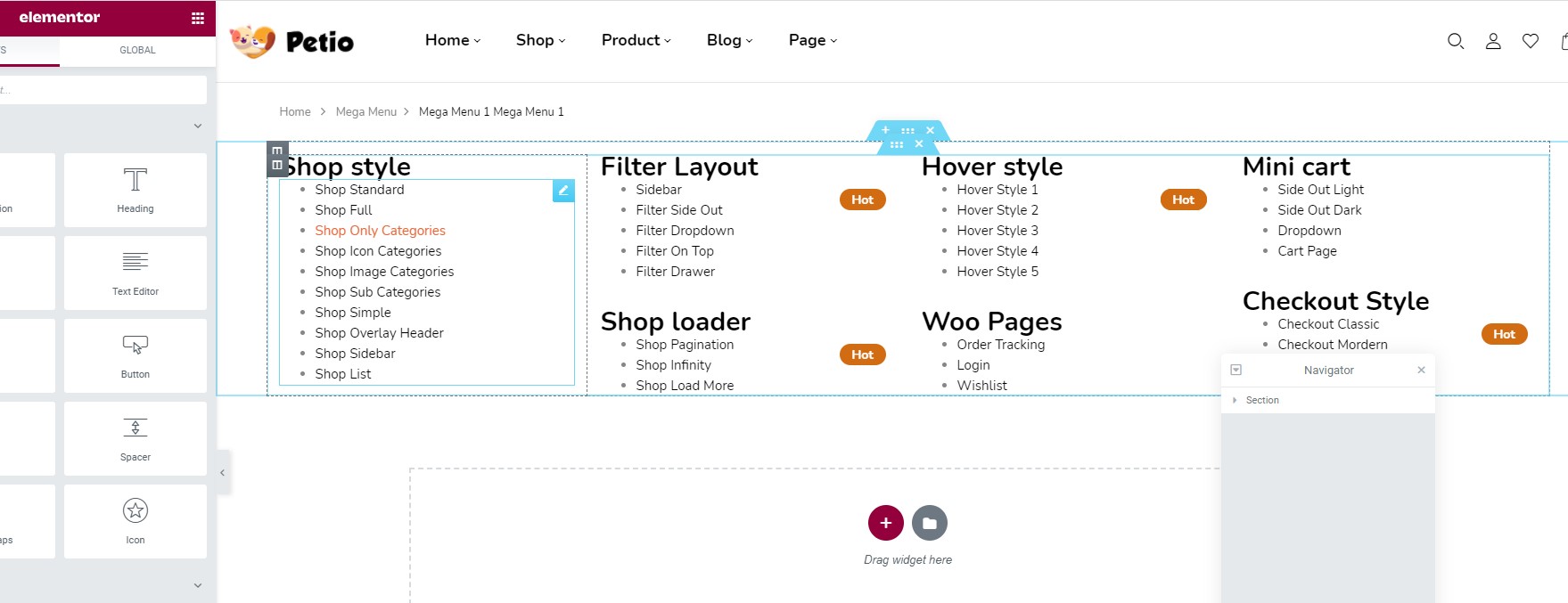Viewport: 1568px width, 603px height.
Task: Open the Shop Only Categories link
Action: point(380,231)
